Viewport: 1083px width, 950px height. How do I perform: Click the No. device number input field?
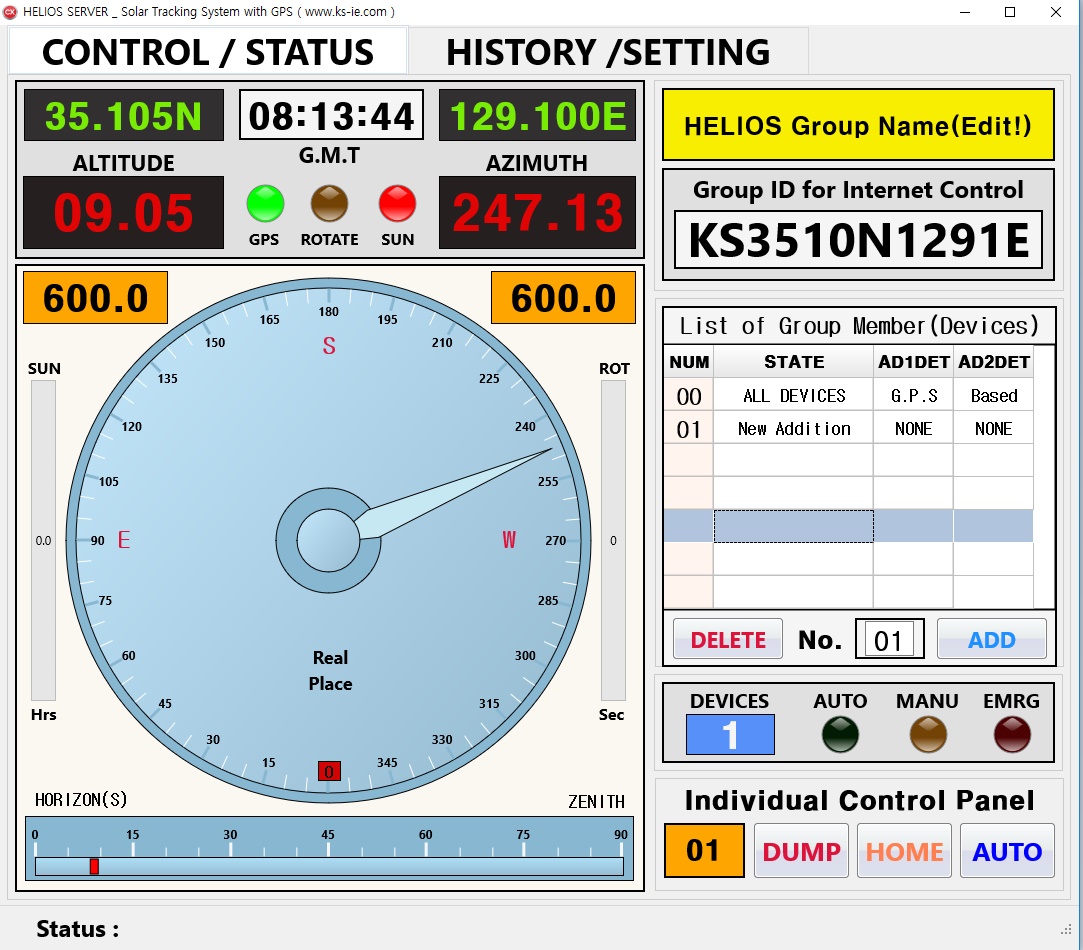890,639
